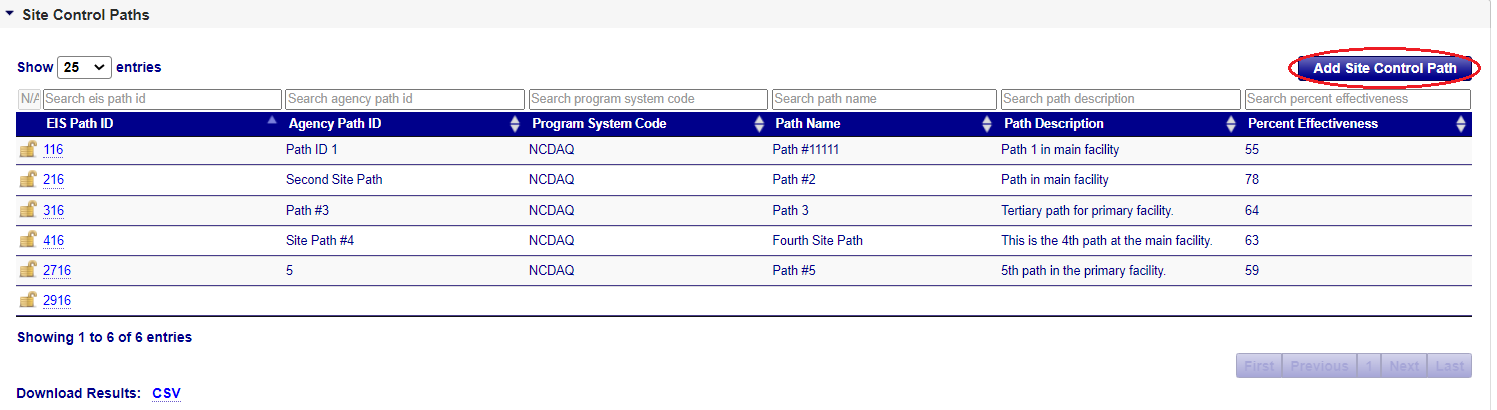The image size is (1497, 410).
Task: Click the lock icon beside path 216
Action: click(x=28, y=180)
